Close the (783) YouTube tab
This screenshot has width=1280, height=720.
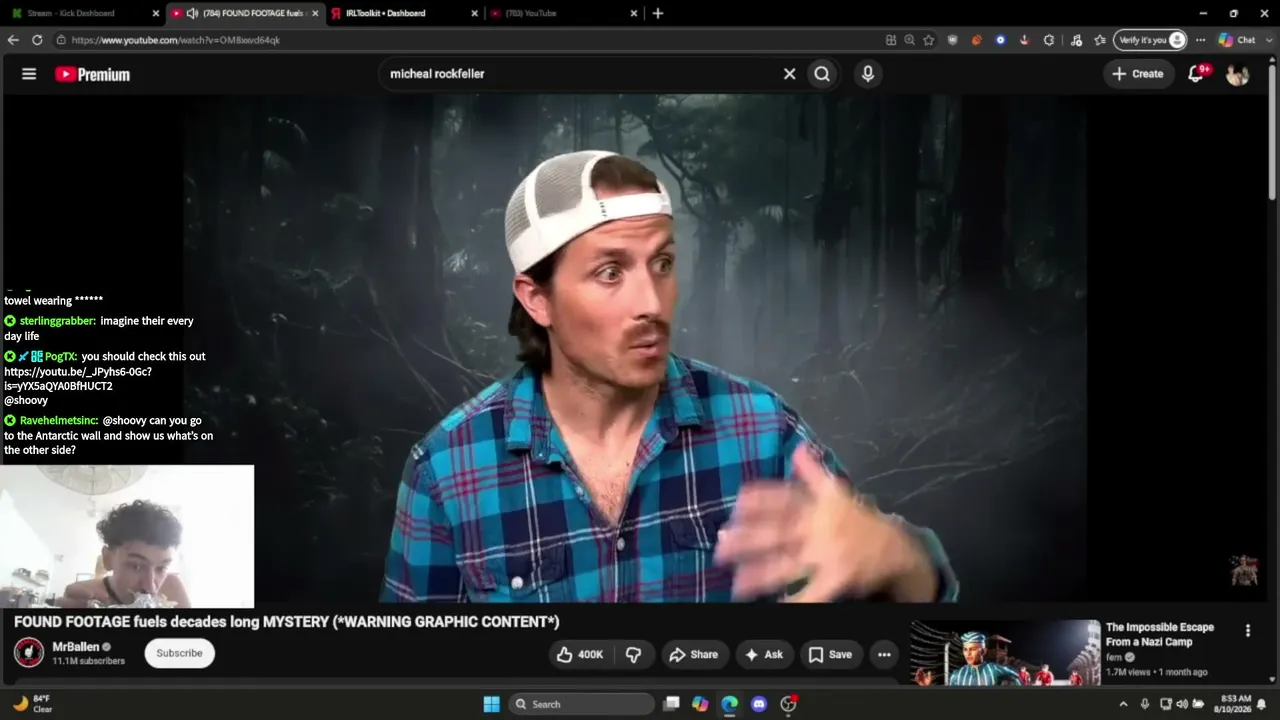(634, 13)
